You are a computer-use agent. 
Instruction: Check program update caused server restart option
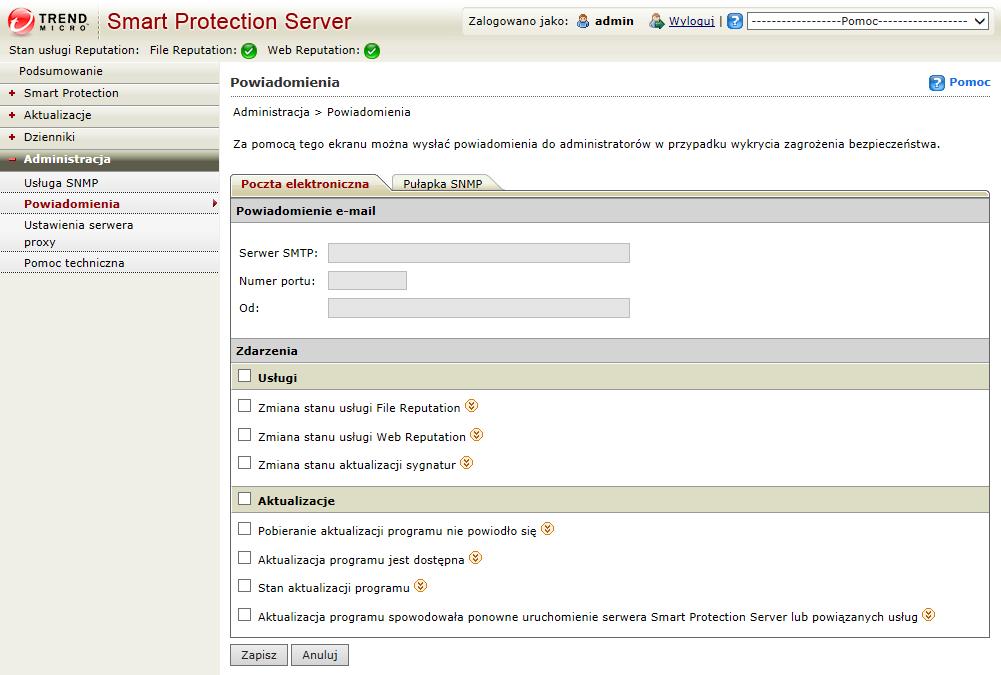[x=245, y=614]
